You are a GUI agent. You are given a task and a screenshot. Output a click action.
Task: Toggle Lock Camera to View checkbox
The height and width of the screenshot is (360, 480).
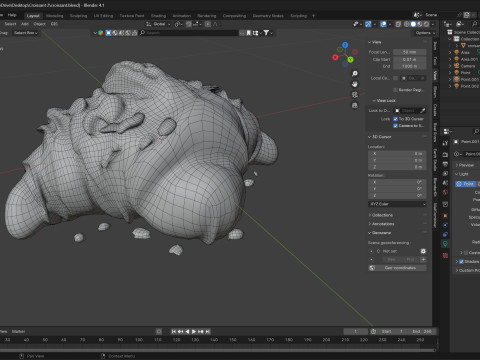pyautogui.click(x=395, y=126)
